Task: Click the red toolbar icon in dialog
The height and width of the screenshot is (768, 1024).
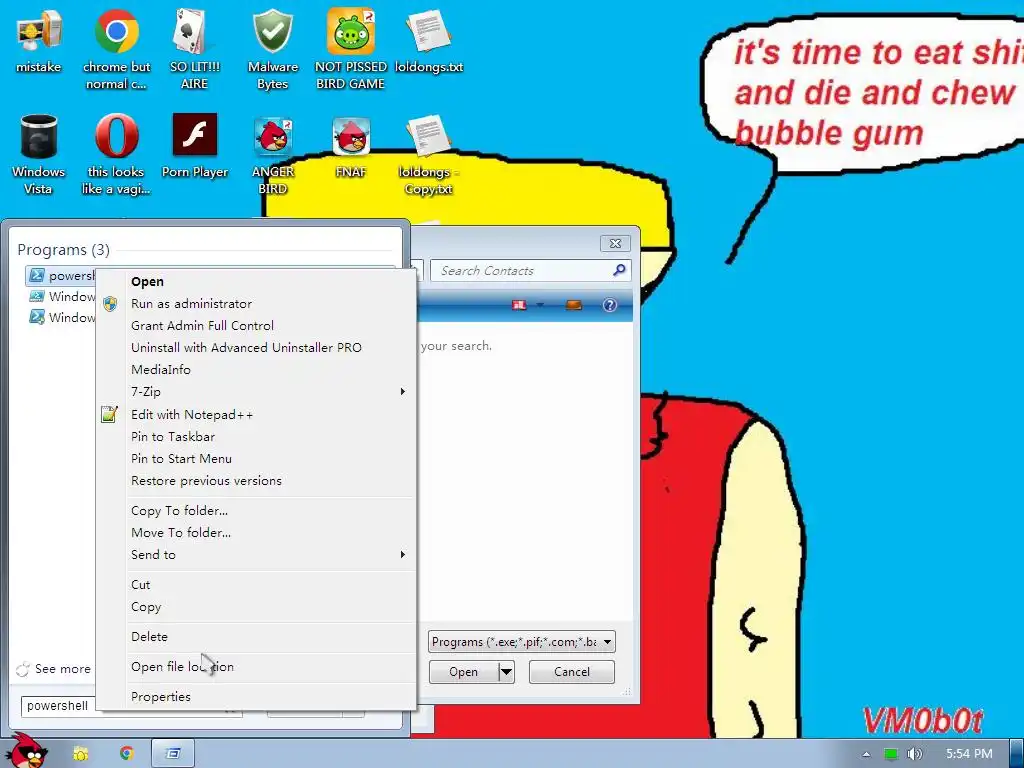Action: click(x=519, y=305)
